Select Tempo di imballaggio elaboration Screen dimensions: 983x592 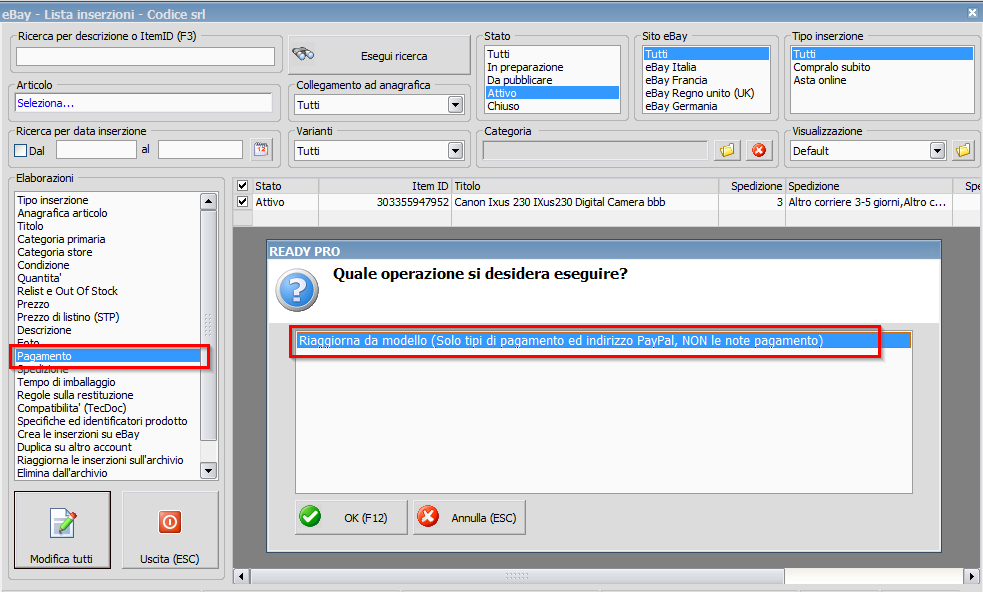click(x=107, y=382)
